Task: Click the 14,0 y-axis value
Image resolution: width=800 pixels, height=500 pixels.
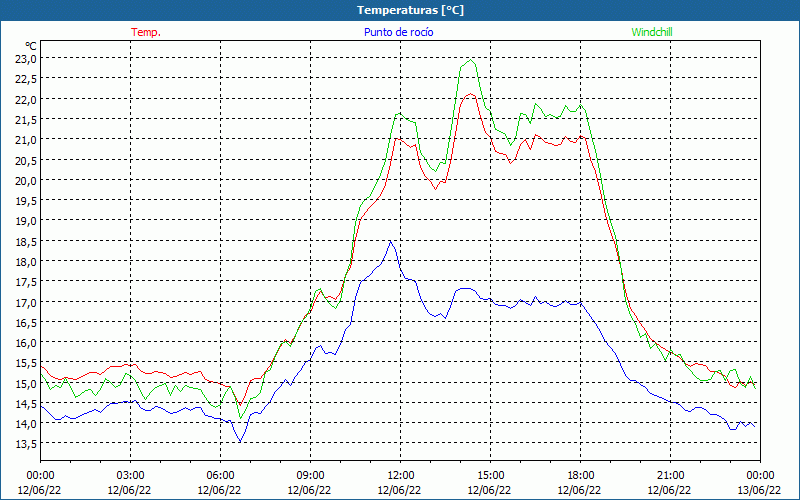Action: tap(26, 424)
